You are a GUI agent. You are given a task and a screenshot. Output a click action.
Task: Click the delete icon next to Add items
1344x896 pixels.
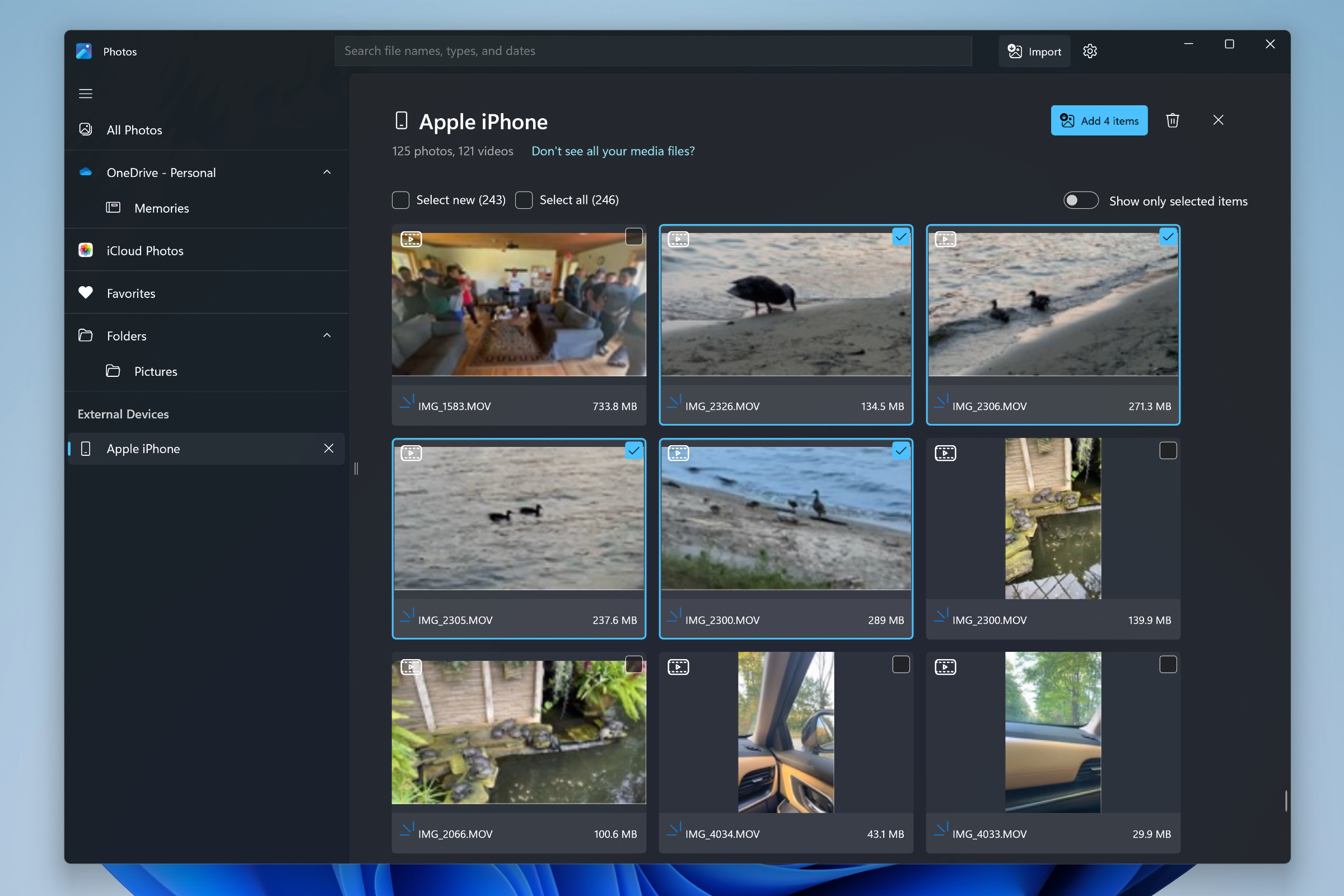click(1172, 120)
